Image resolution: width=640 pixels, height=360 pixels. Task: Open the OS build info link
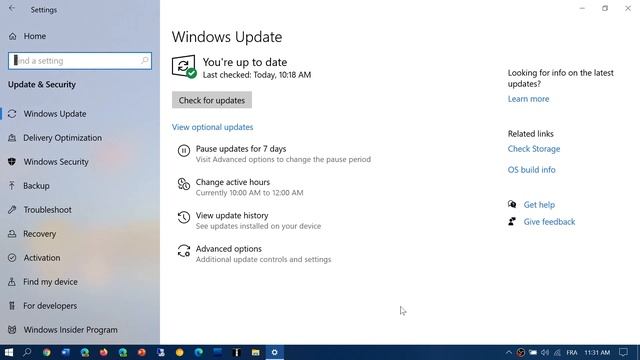pyautogui.click(x=531, y=170)
